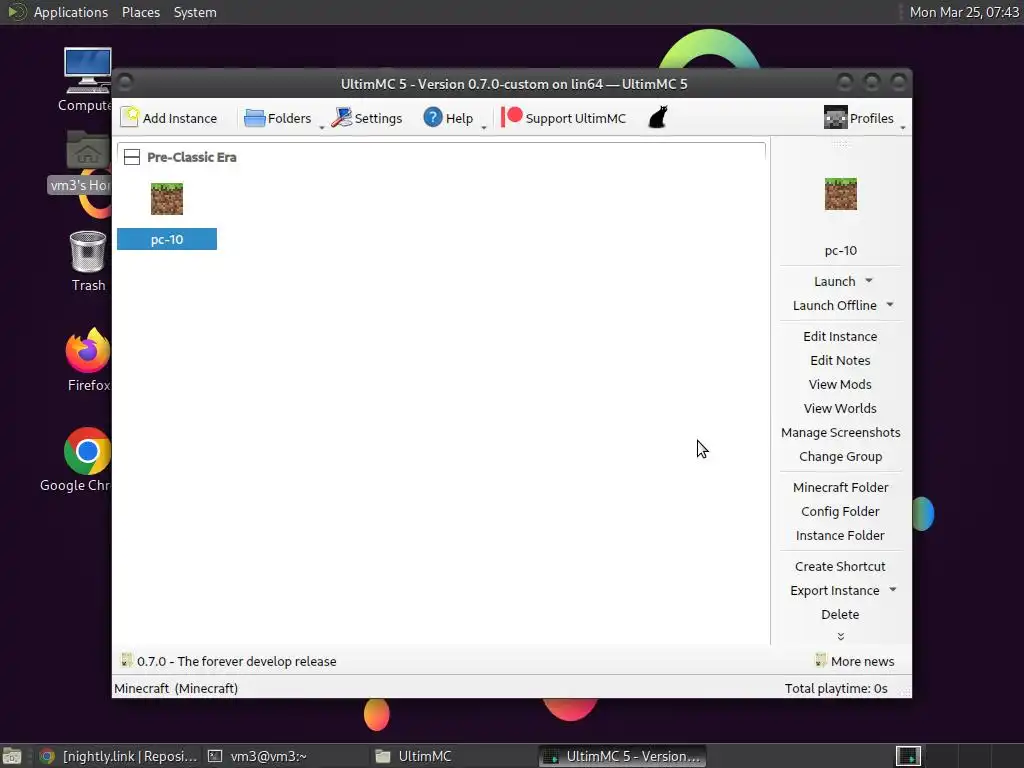Collapse the Pre-Classic Era group
1024x768 pixels.
point(132,157)
